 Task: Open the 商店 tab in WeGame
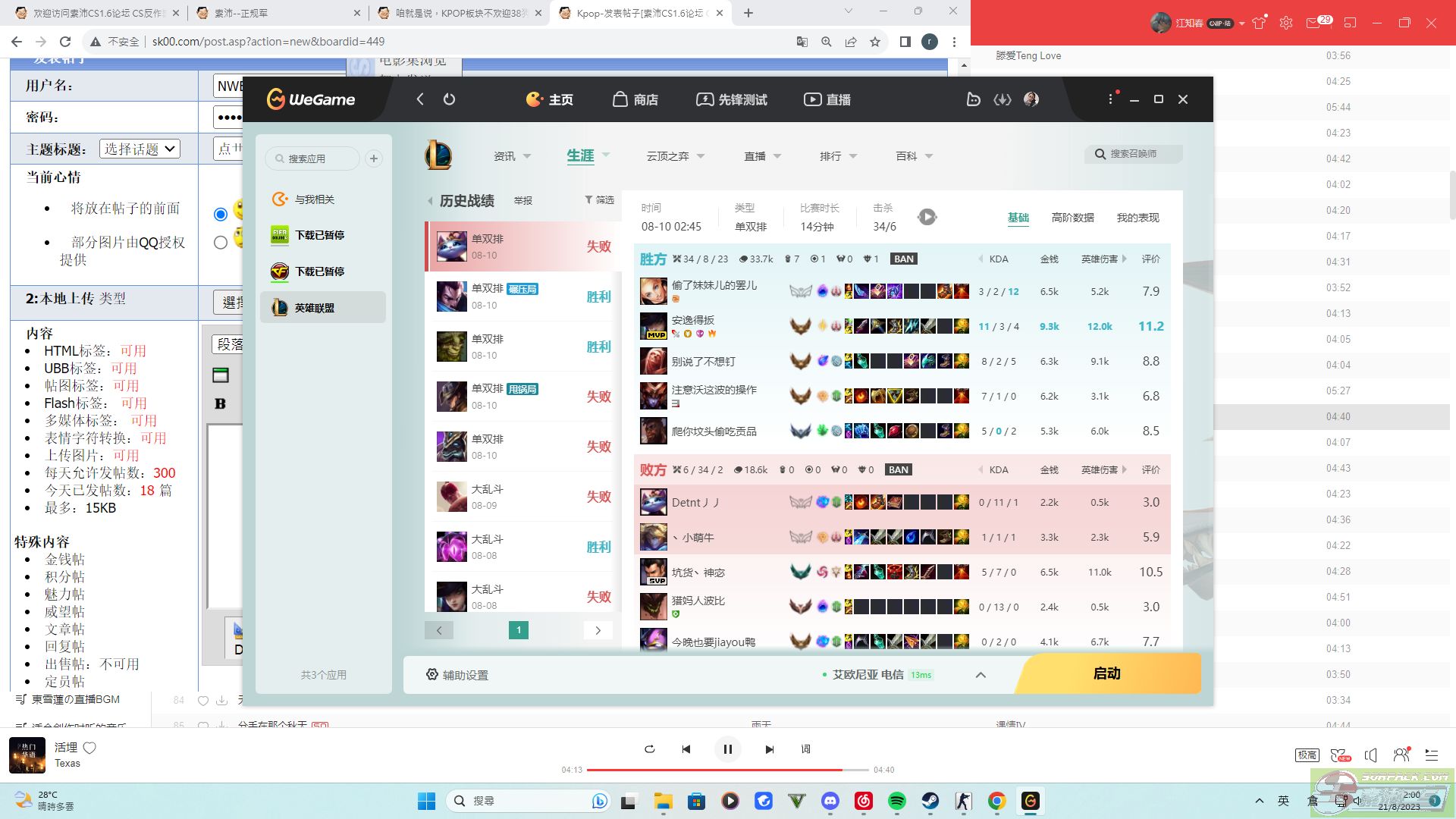[x=635, y=99]
